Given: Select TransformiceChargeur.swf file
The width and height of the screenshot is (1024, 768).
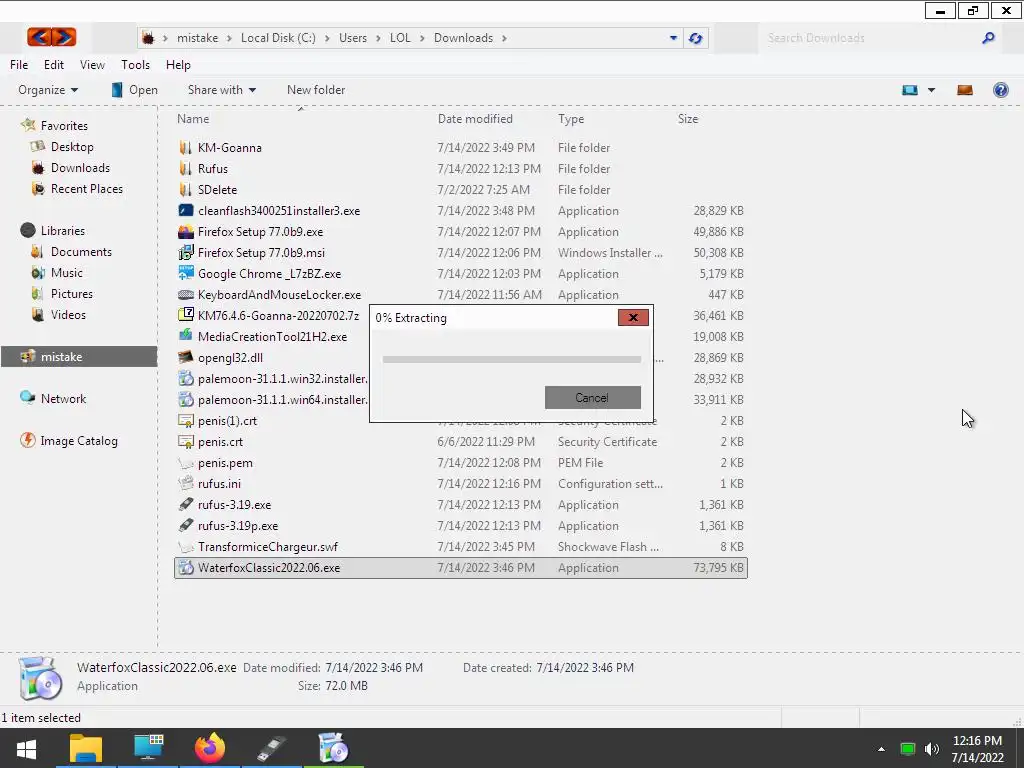Looking at the screenshot, I should [460, 547].
